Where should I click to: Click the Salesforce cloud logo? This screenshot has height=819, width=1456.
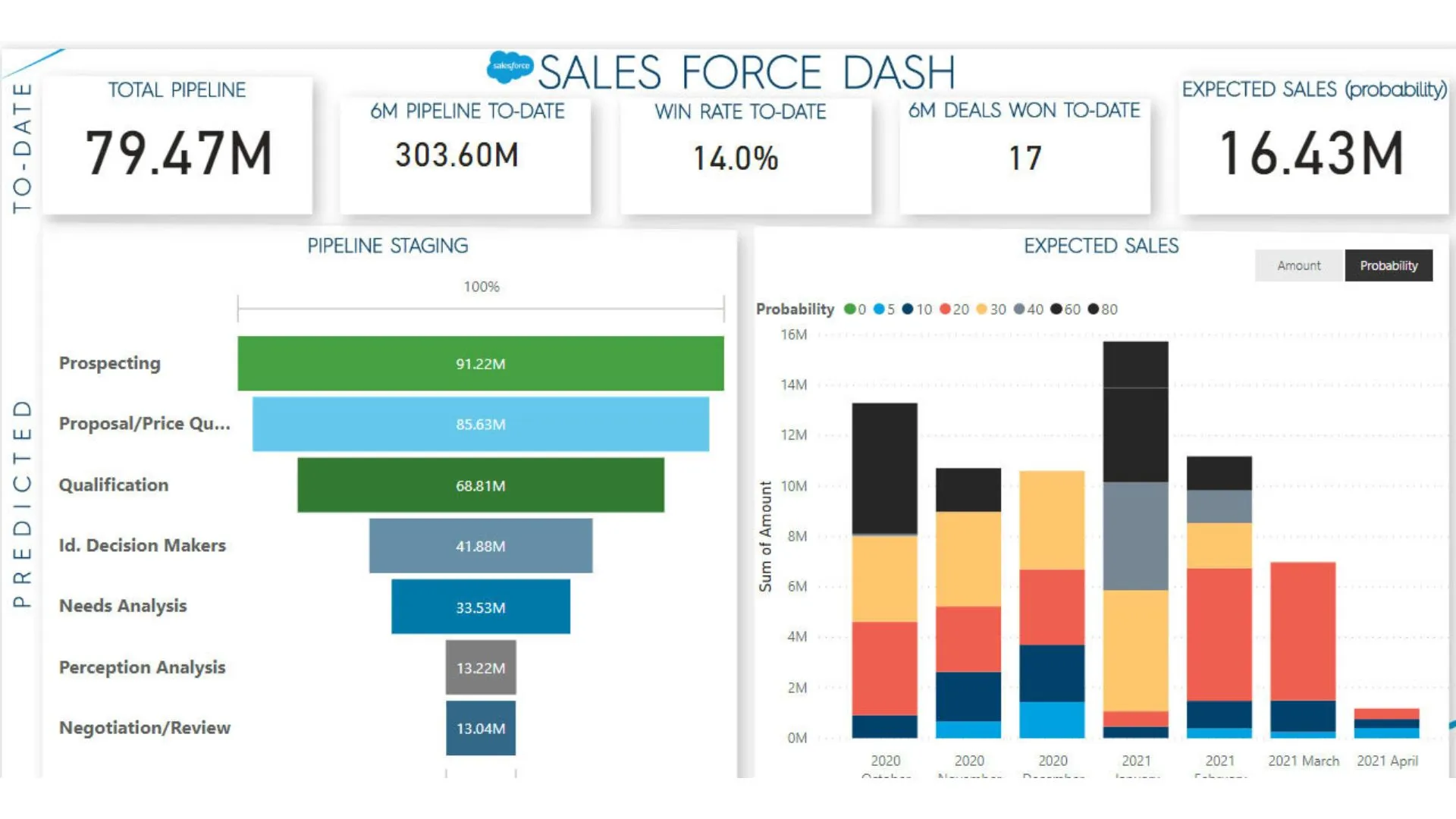[x=510, y=68]
